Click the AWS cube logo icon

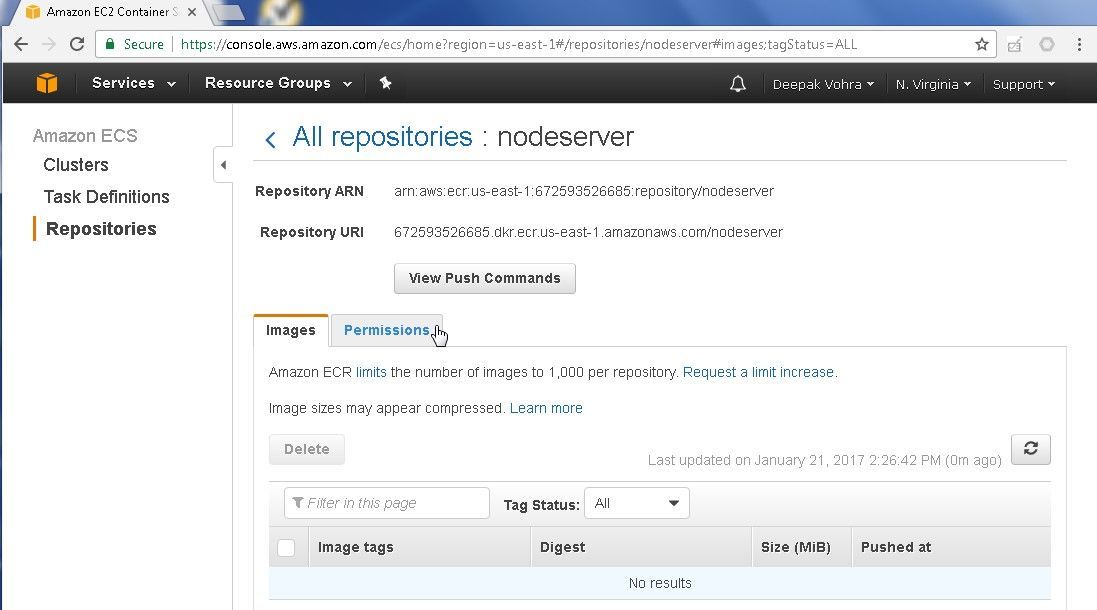tap(47, 83)
